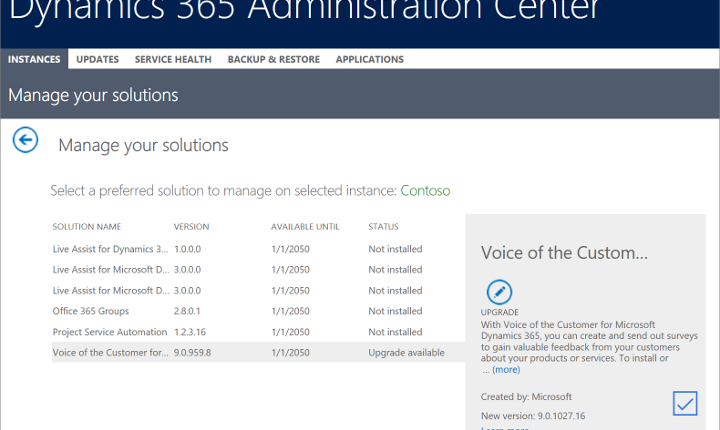
Task: Open the Updates tab
Action: pyautogui.click(x=97, y=59)
